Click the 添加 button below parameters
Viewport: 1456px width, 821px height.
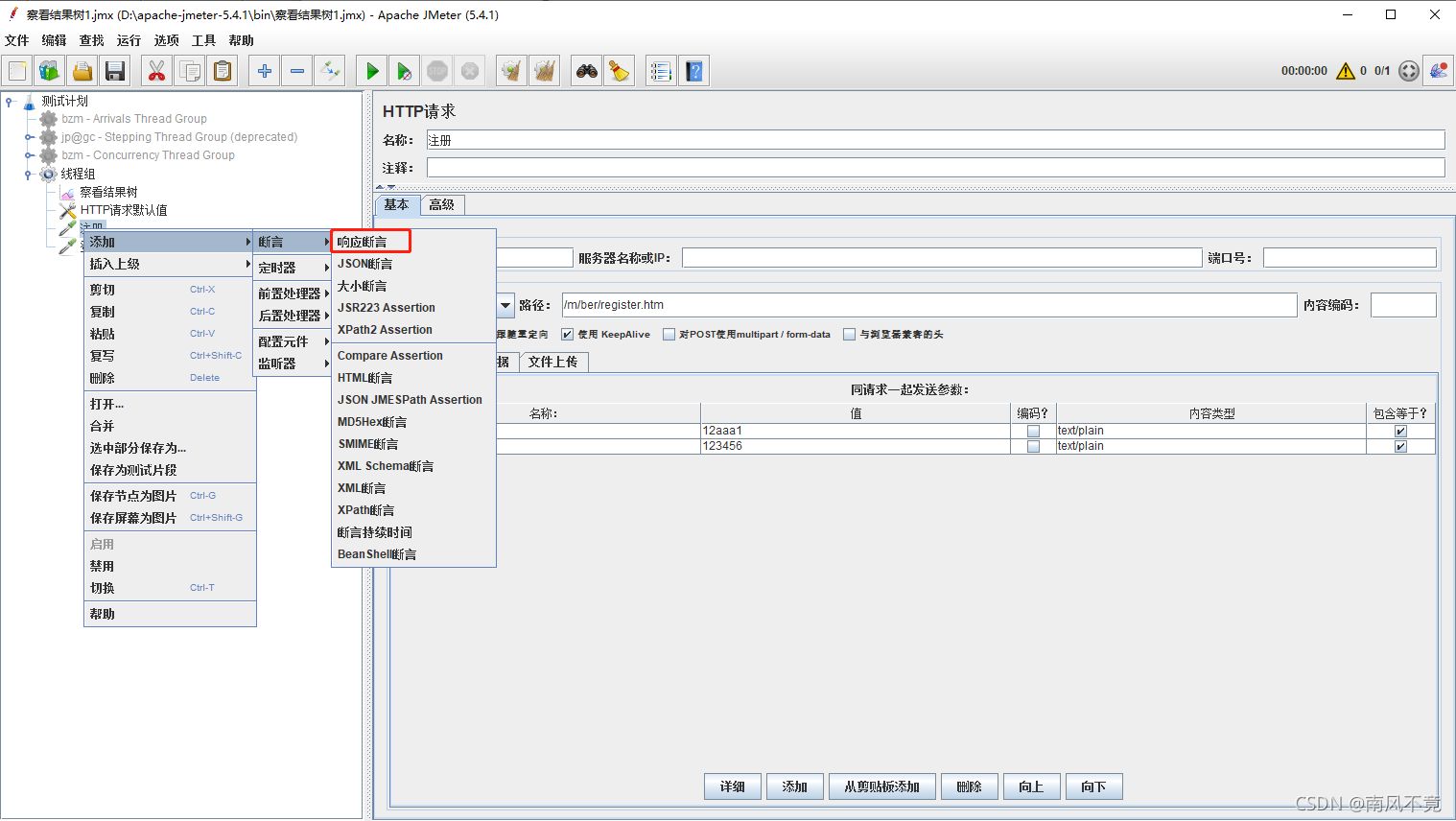(795, 786)
